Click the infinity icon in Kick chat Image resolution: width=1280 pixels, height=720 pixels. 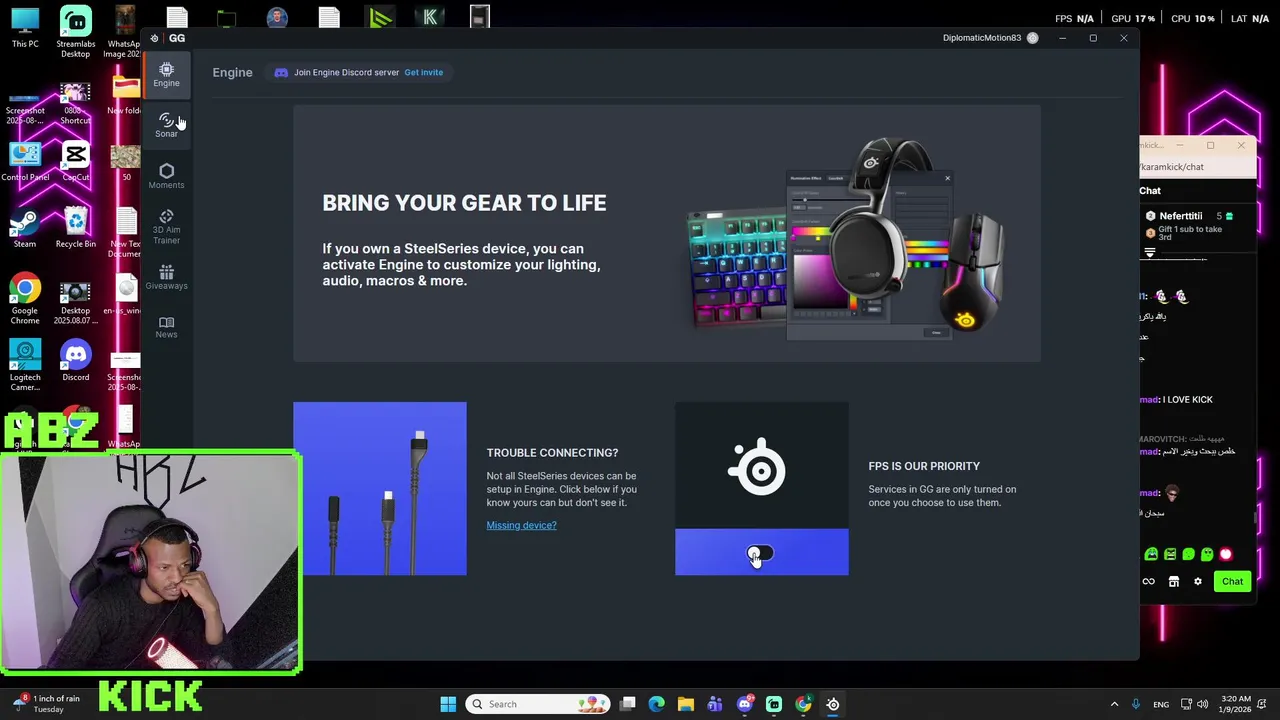coord(1148,581)
